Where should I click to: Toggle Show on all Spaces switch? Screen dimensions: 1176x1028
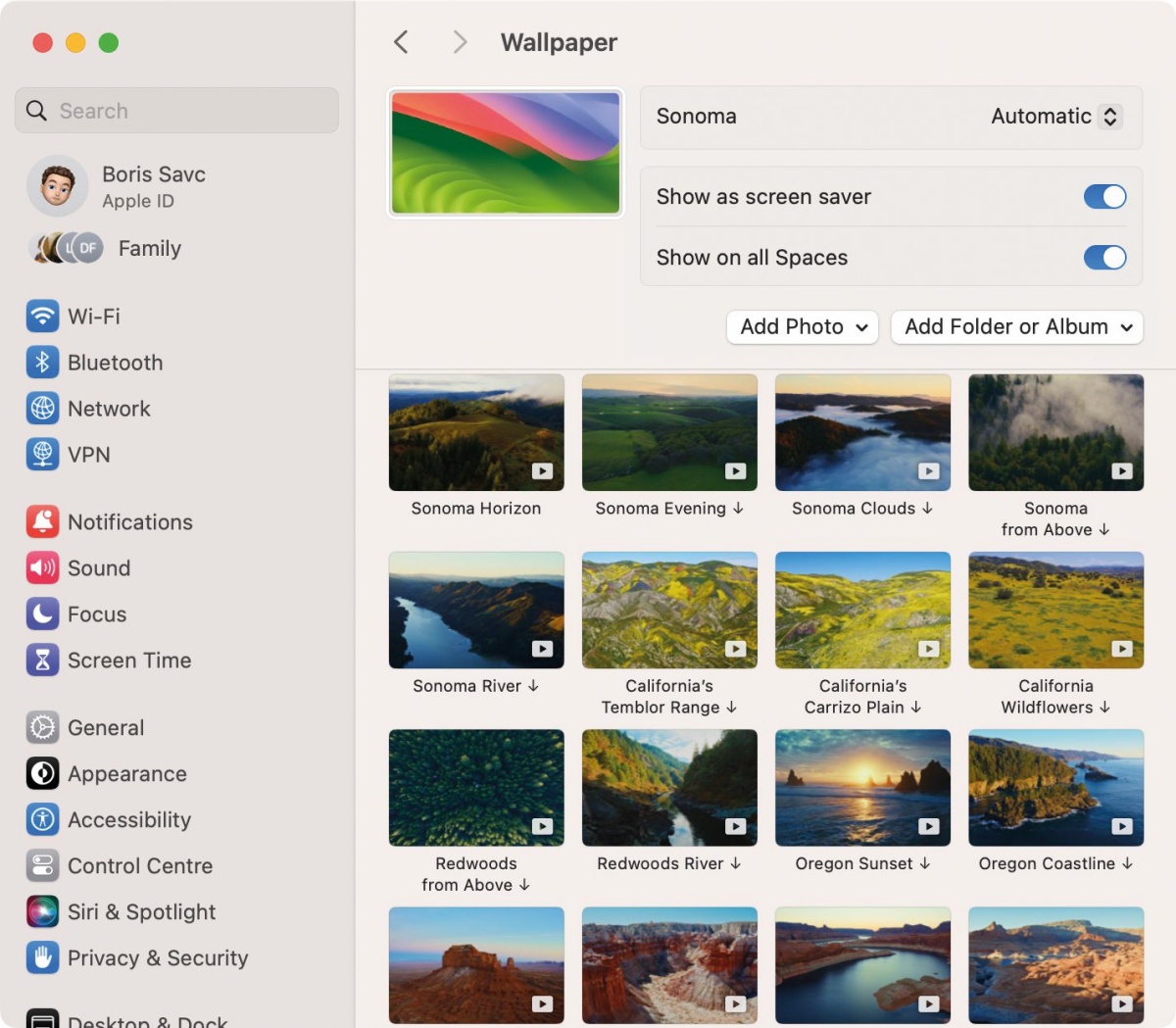point(1104,258)
